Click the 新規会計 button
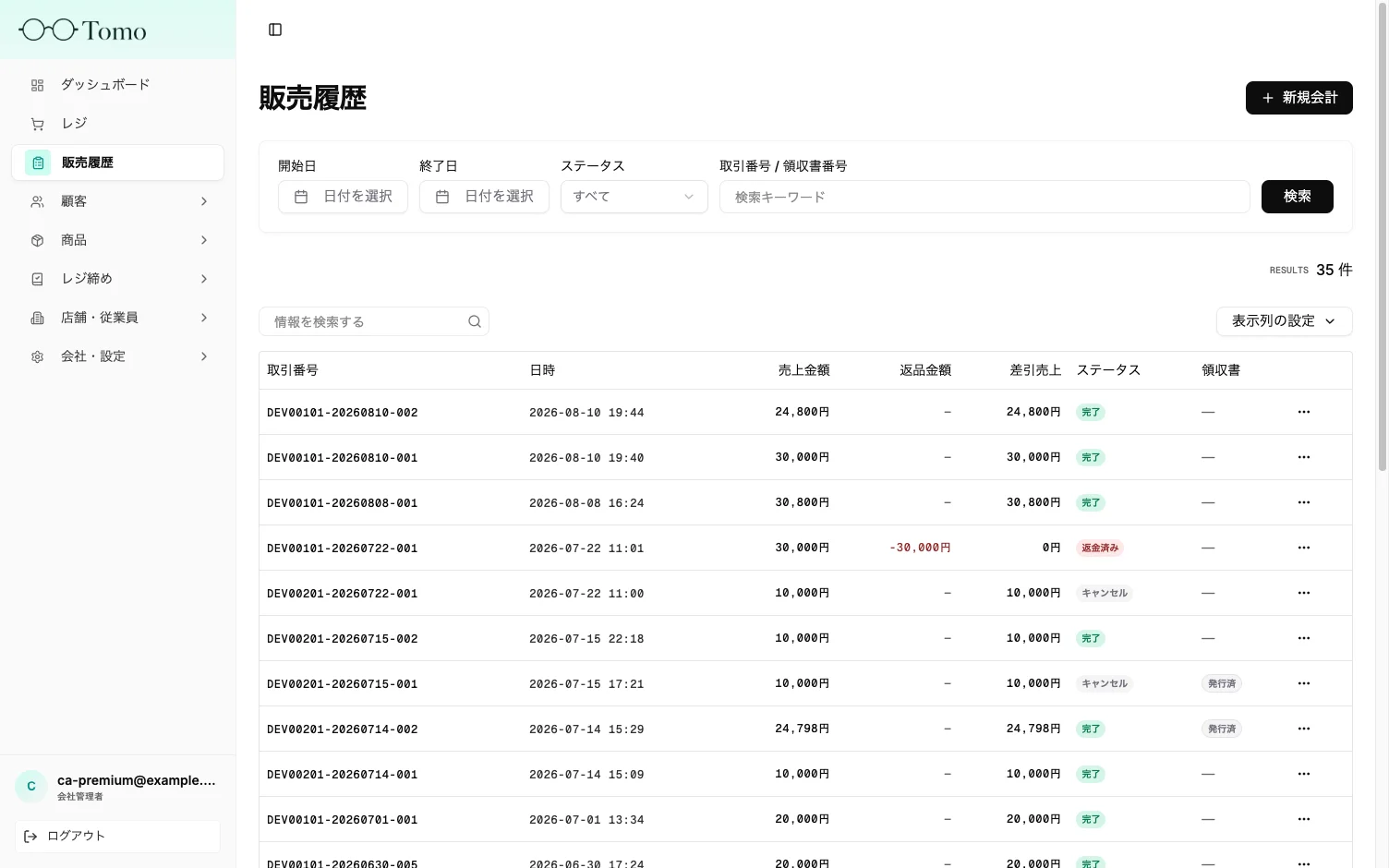Screen dimensions: 1389x868 point(1298,98)
